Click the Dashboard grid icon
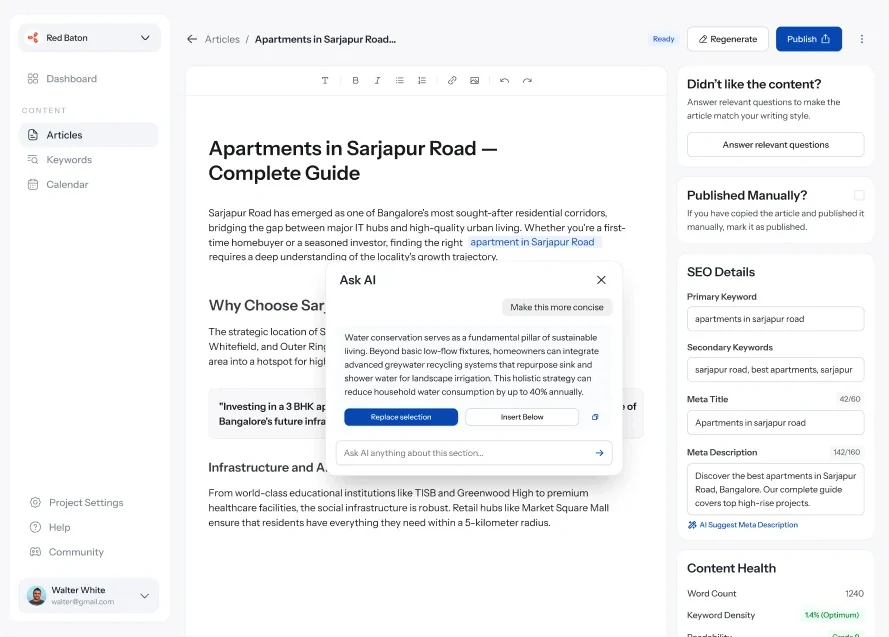Viewport: 889px width, 637px height. click(33, 79)
